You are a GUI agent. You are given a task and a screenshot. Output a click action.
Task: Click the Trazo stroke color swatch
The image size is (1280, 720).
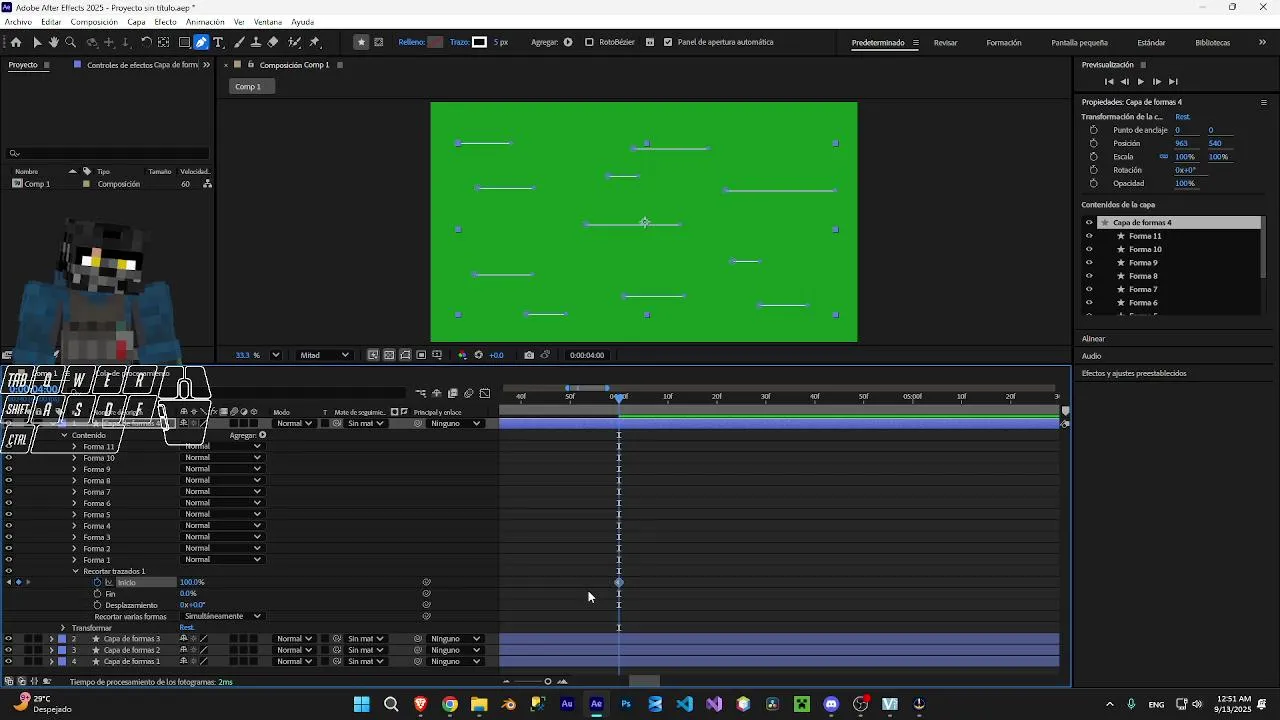[x=479, y=42]
